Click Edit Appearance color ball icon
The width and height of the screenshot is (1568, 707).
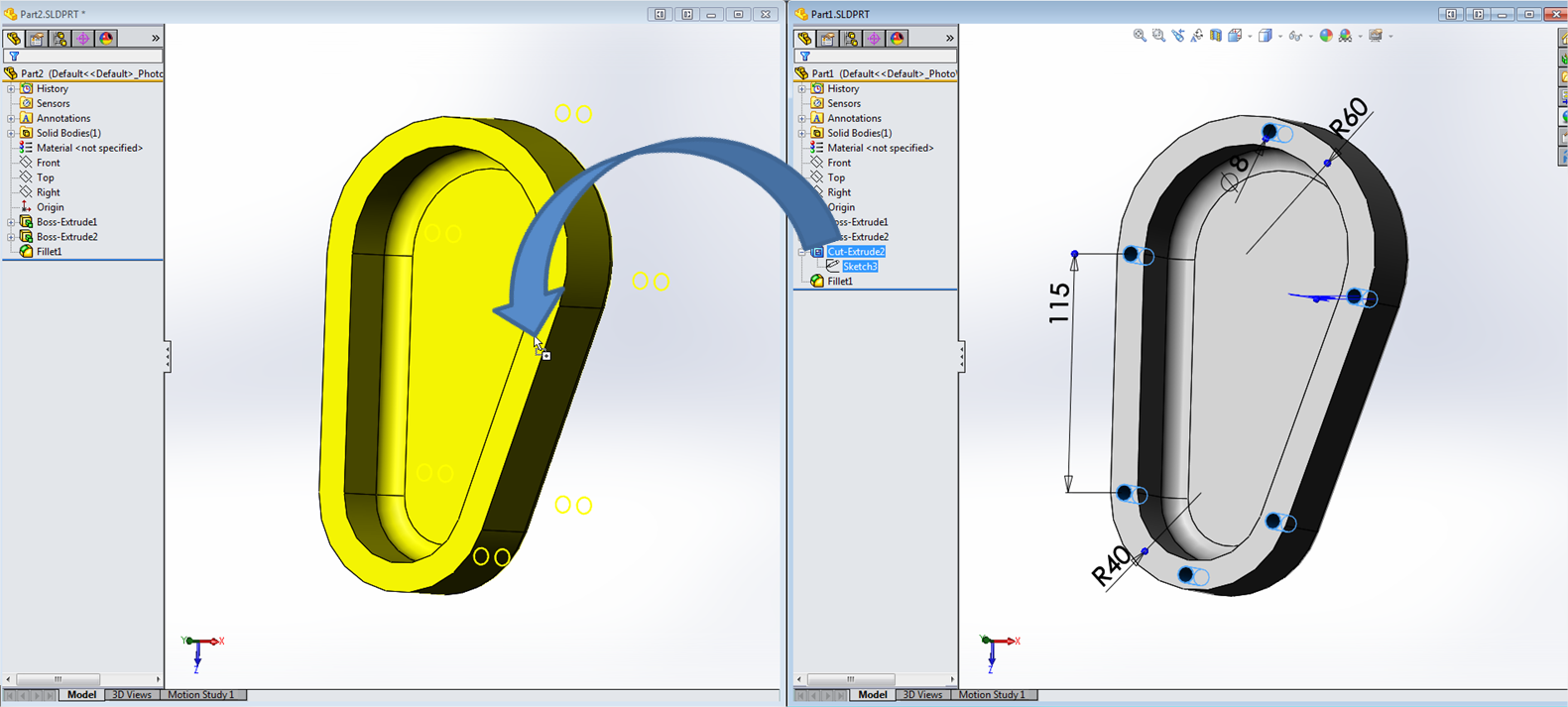click(1326, 36)
